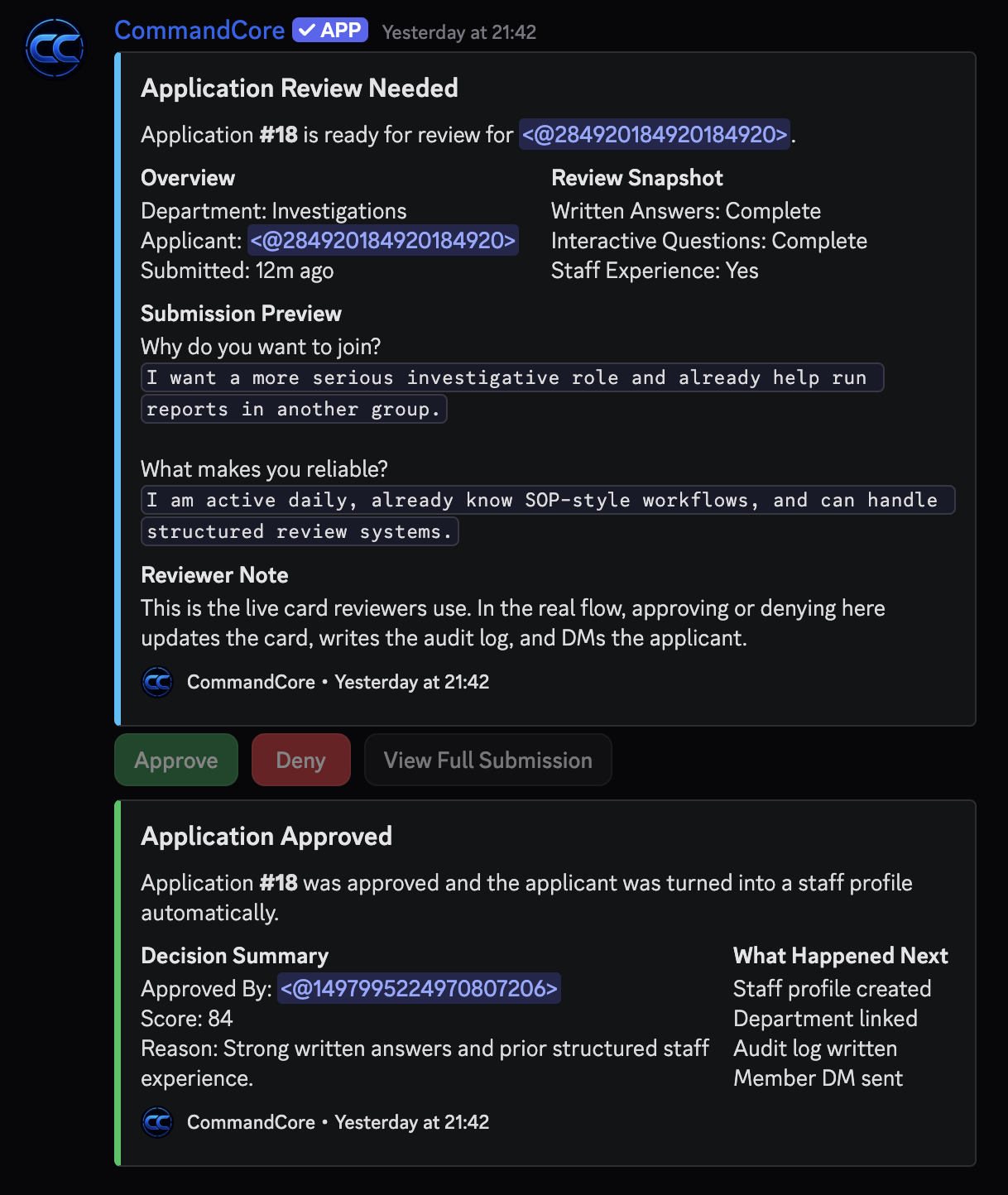Click the blue checkmark inside the APP badge
This screenshot has width=1008, height=1195.
pyautogui.click(x=306, y=29)
